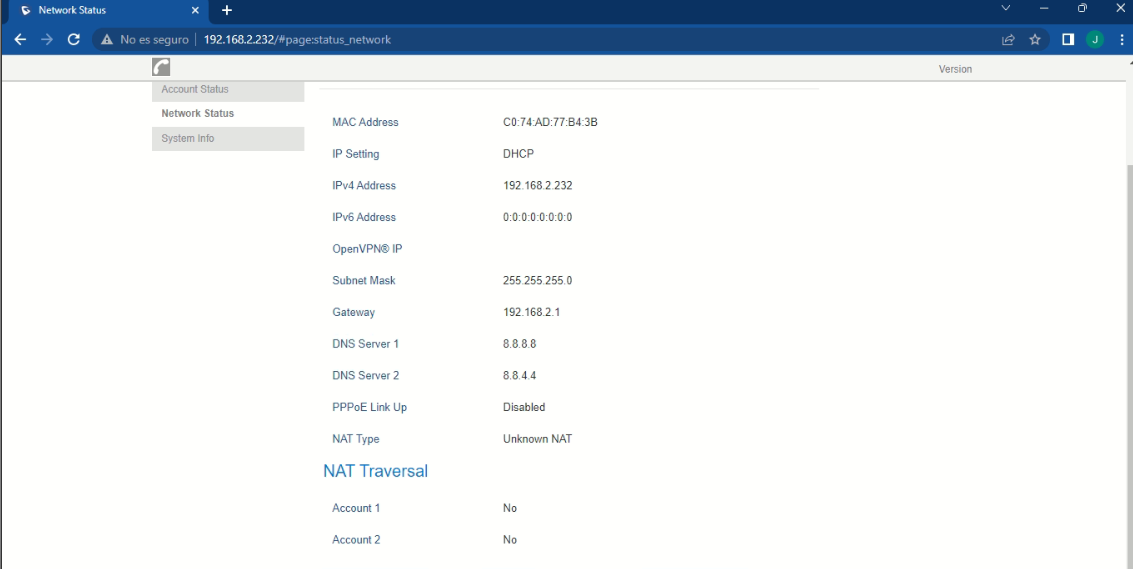The width and height of the screenshot is (1133, 569).
Task: Click the Version label in header
Action: tap(955, 69)
